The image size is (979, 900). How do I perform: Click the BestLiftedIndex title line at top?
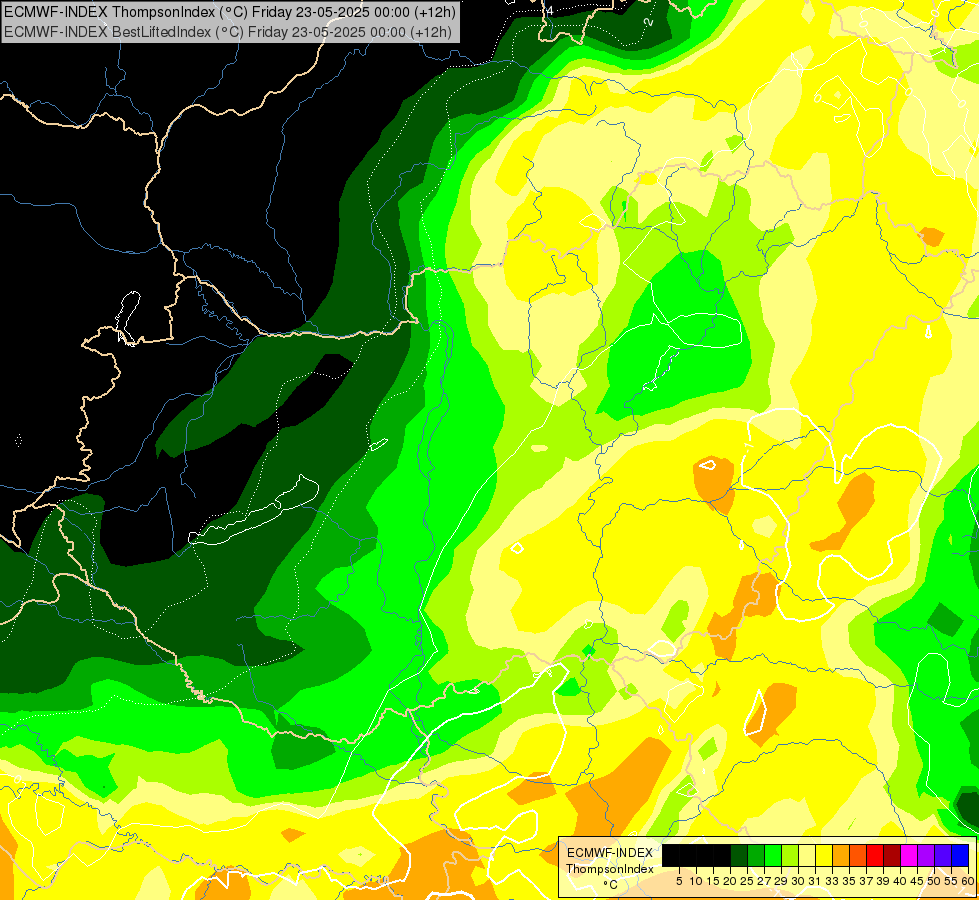pos(228,32)
